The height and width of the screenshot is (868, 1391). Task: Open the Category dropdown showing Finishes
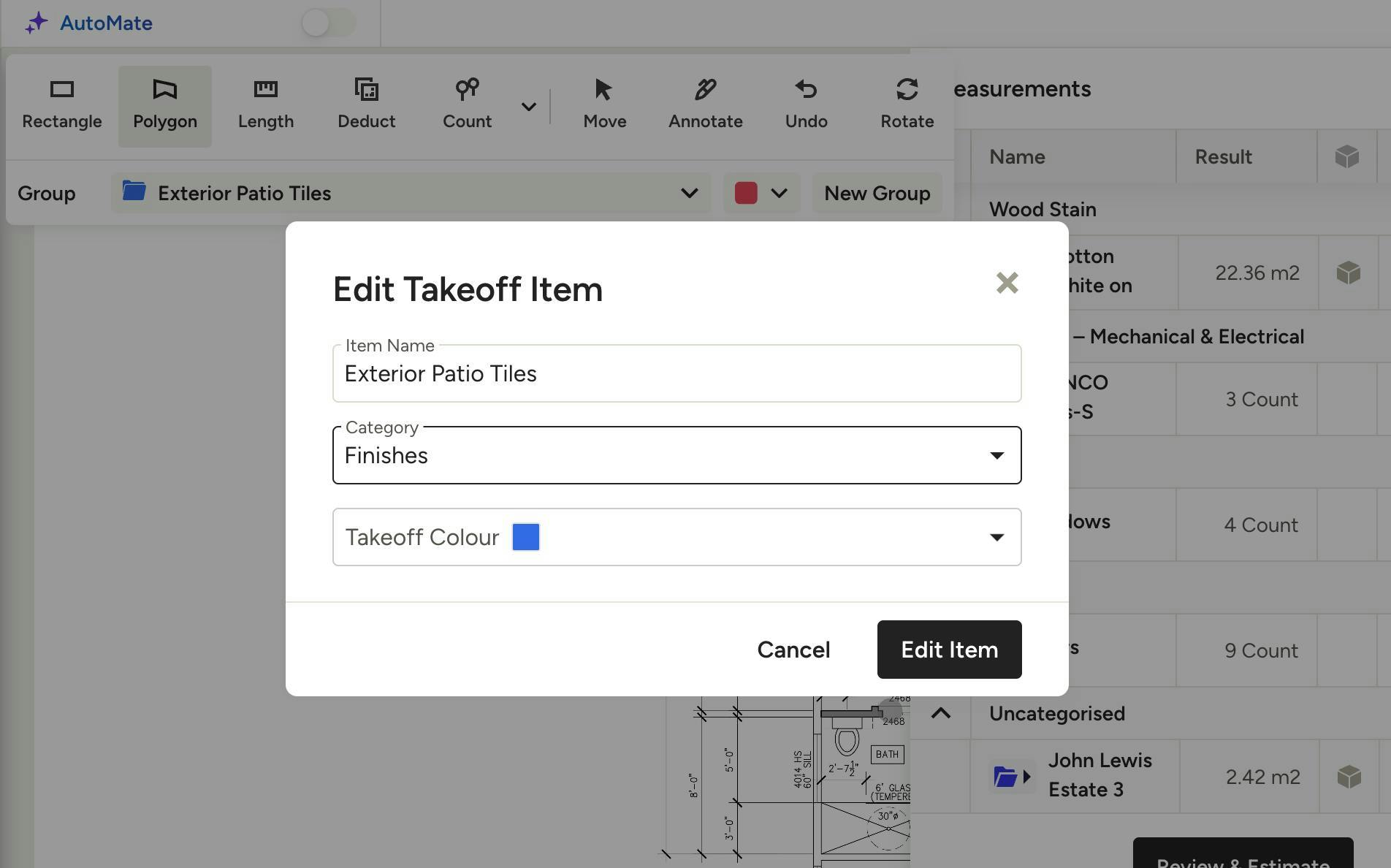click(677, 455)
